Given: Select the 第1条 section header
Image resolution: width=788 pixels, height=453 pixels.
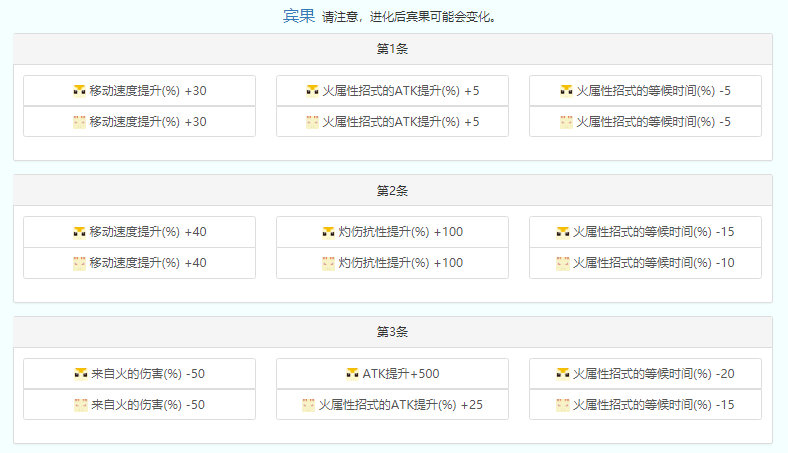Looking at the screenshot, I should tap(392, 49).
